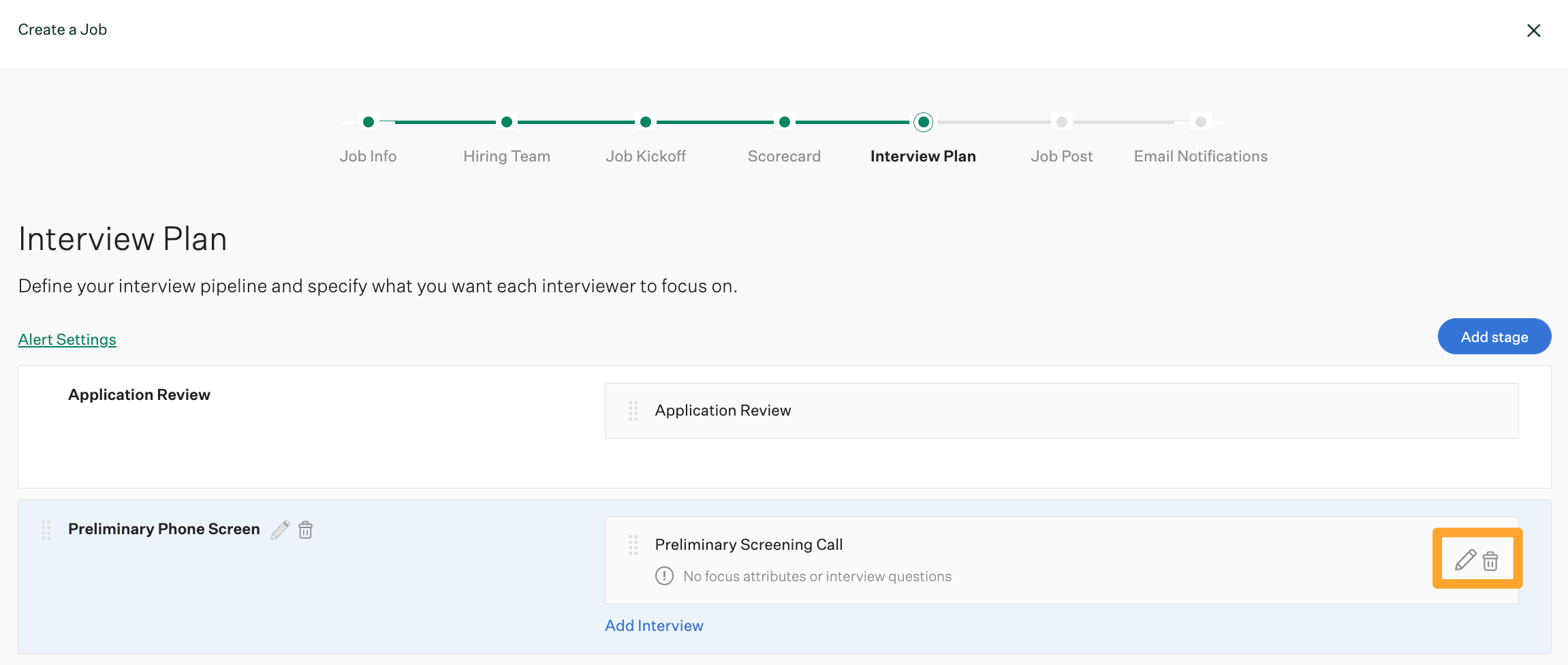Click the Define your interview pipeline description
1568x665 pixels.
click(x=378, y=286)
